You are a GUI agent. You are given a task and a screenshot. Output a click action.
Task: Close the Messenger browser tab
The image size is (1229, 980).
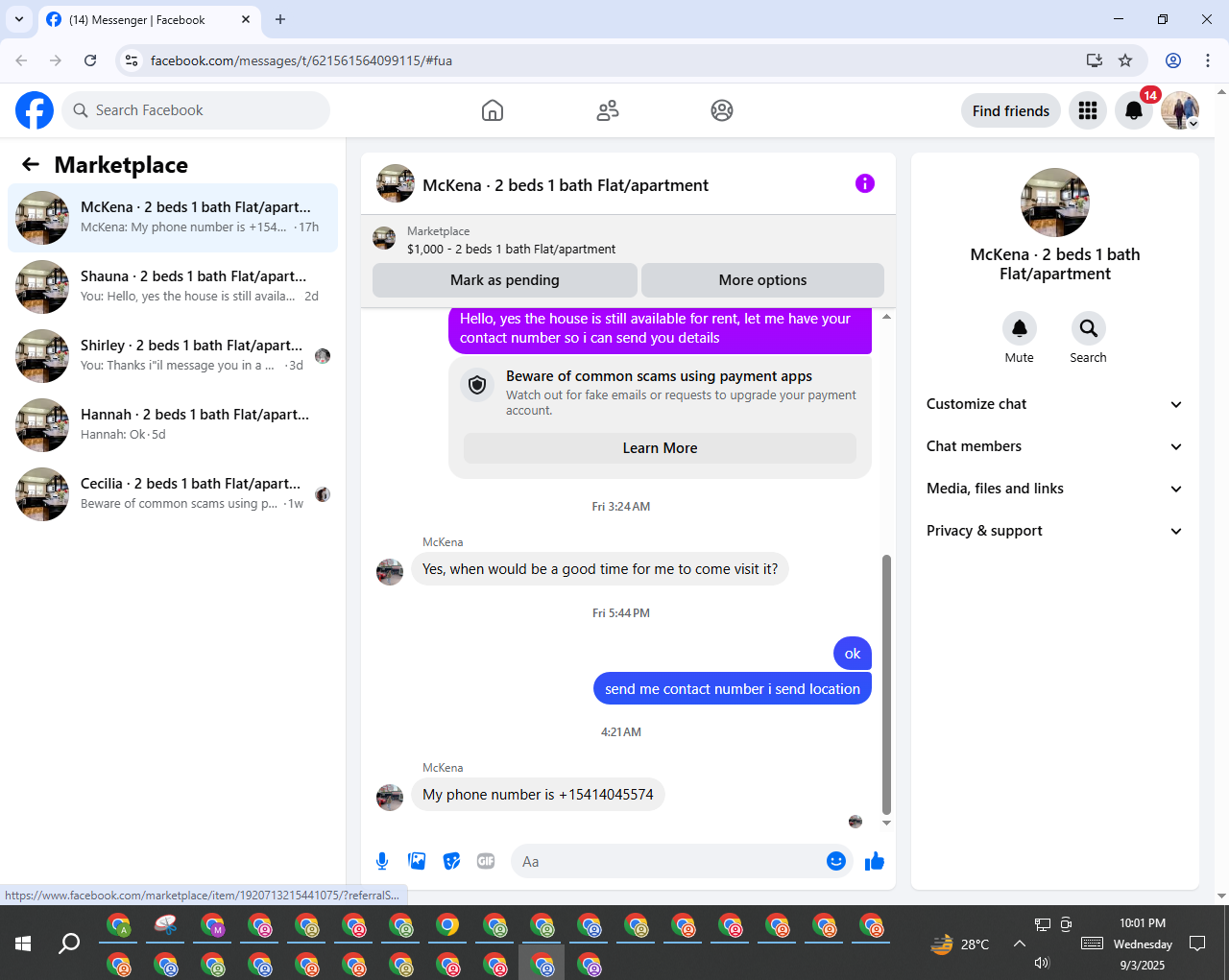pyautogui.click(x=246, y=19)
